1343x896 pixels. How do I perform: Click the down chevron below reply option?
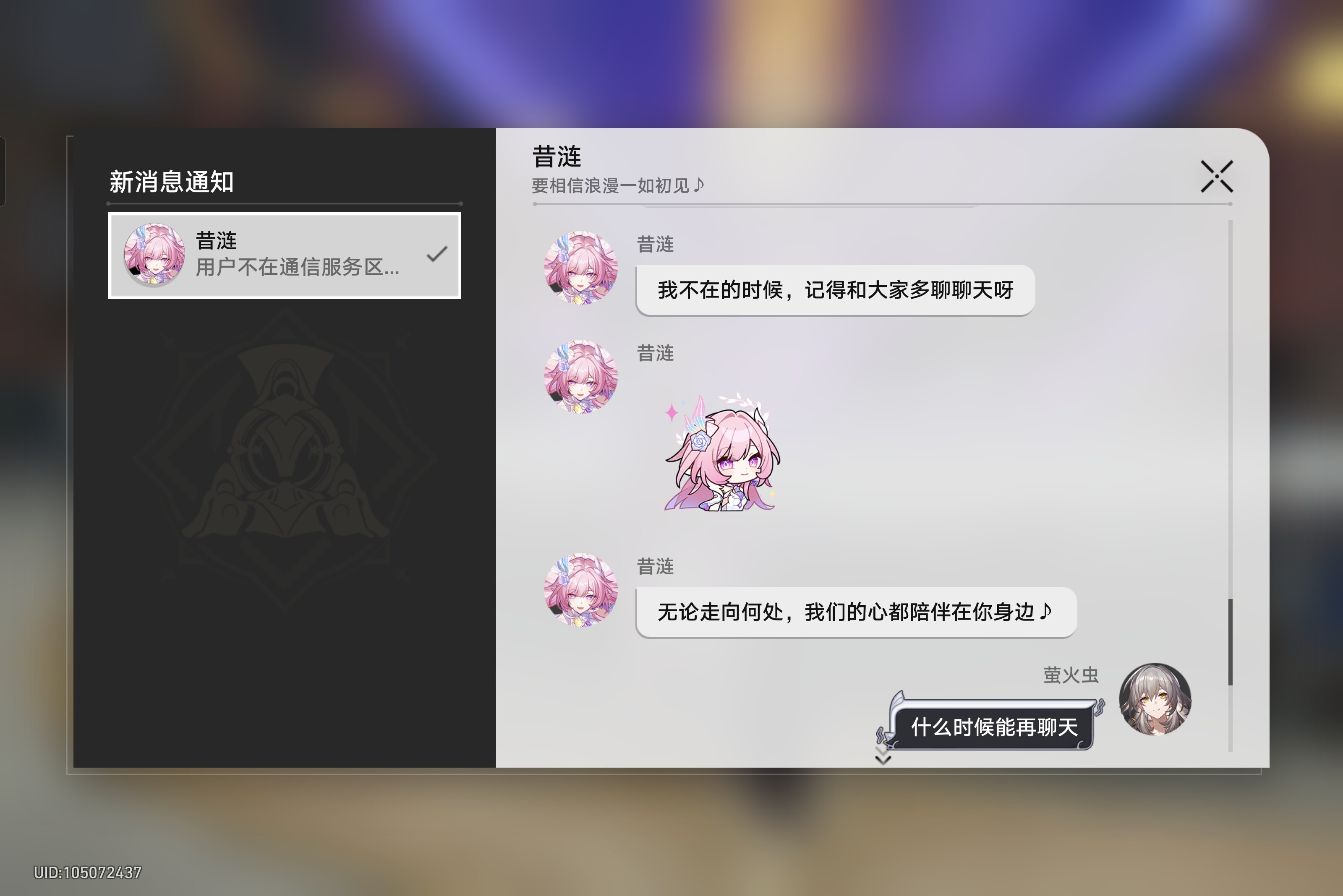(883, 759)
